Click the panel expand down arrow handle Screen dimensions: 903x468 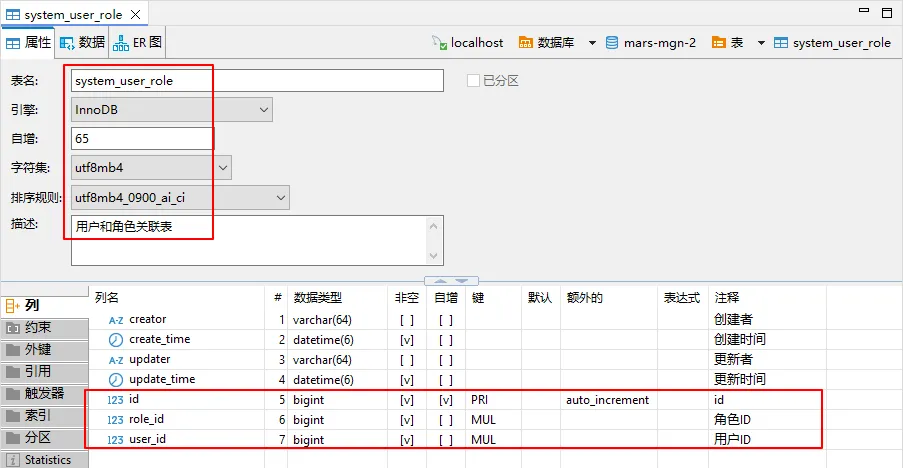pyautogui.click(x=462, y=281)
